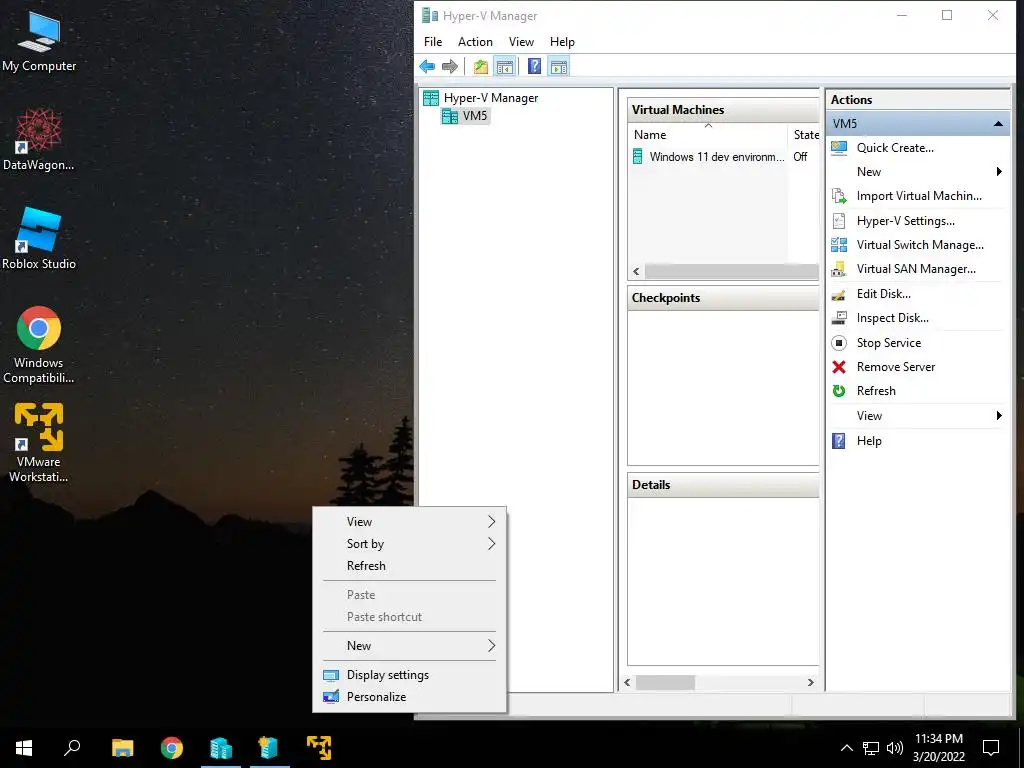The height and width of the screenshot is (768, 1024).
Task: Click the Hyper-V Settings icon
Action: (839, 221)
